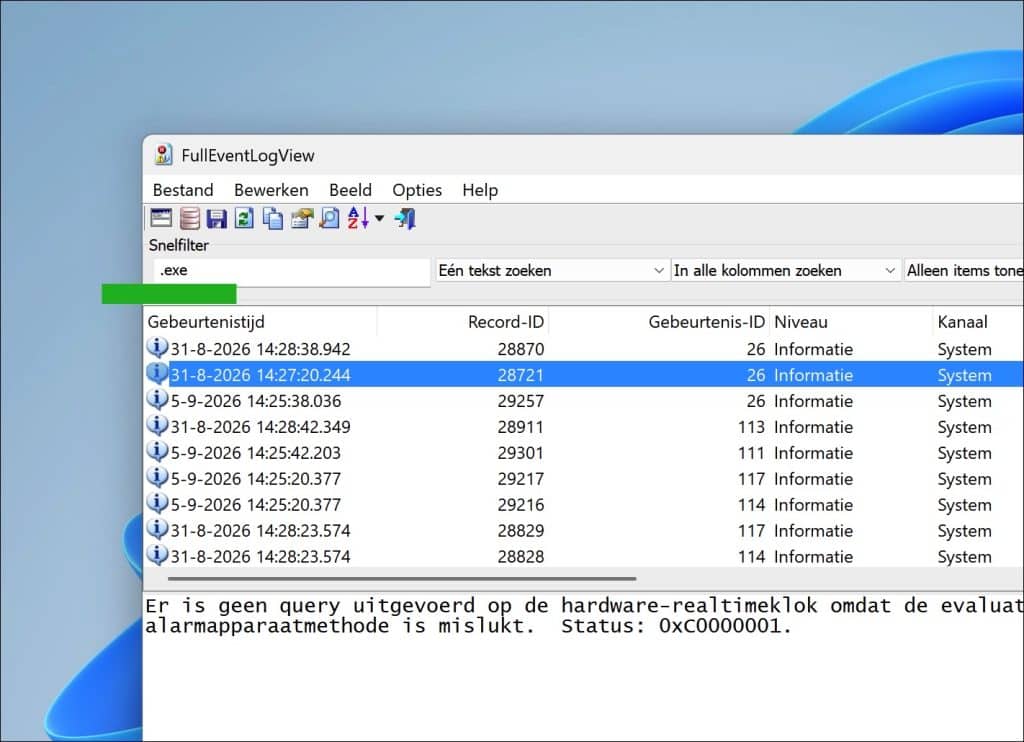Image resolution: width=1024 pixels, height=742 pixels.
Task: Click Record-ID cell 29216
Action: click(520, 505)
